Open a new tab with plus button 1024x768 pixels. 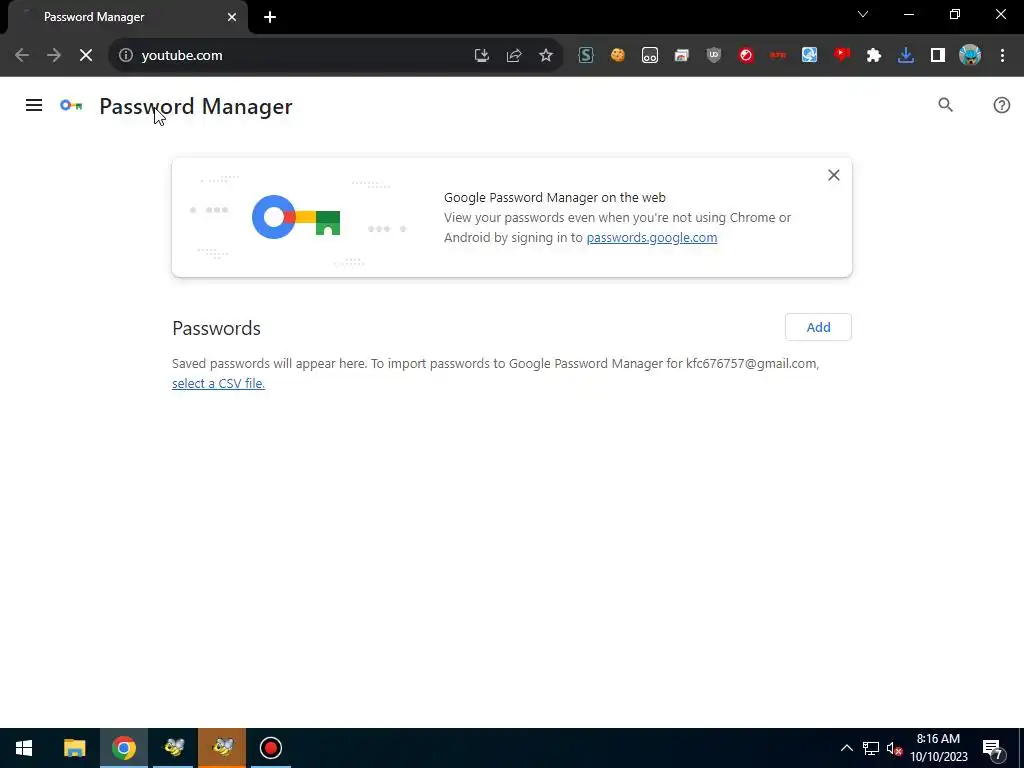[270, 17]
